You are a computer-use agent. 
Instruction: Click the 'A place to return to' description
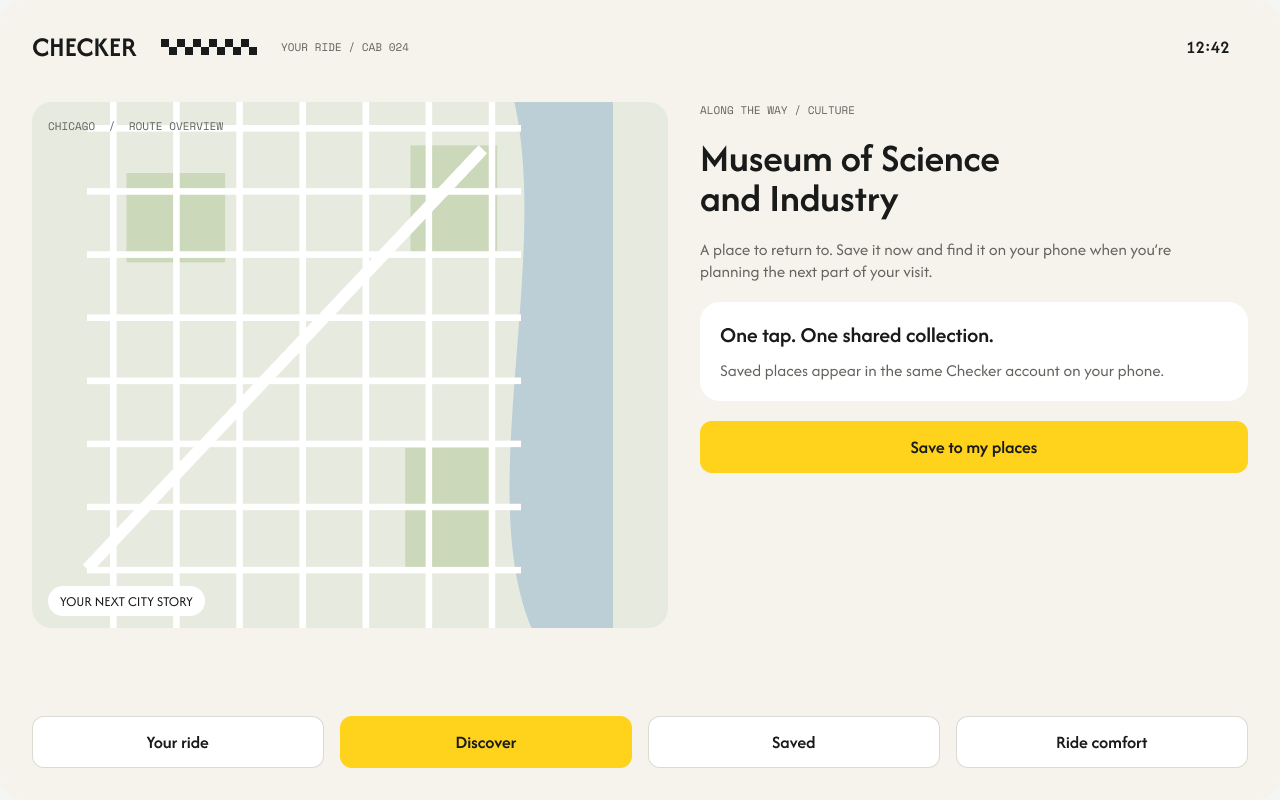tap(936, 261)
